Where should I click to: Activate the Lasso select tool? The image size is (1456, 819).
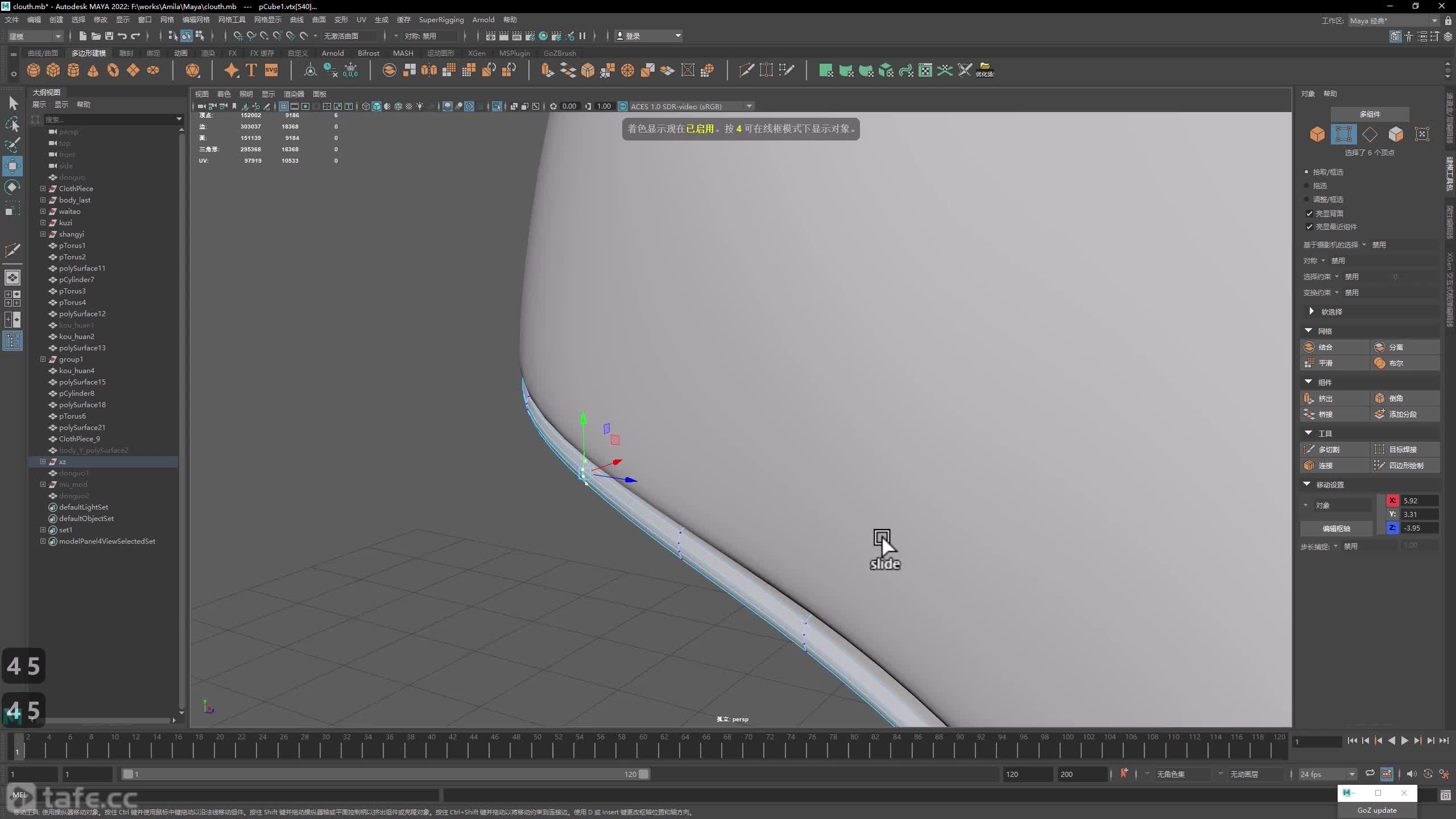[x=13, y=124]
